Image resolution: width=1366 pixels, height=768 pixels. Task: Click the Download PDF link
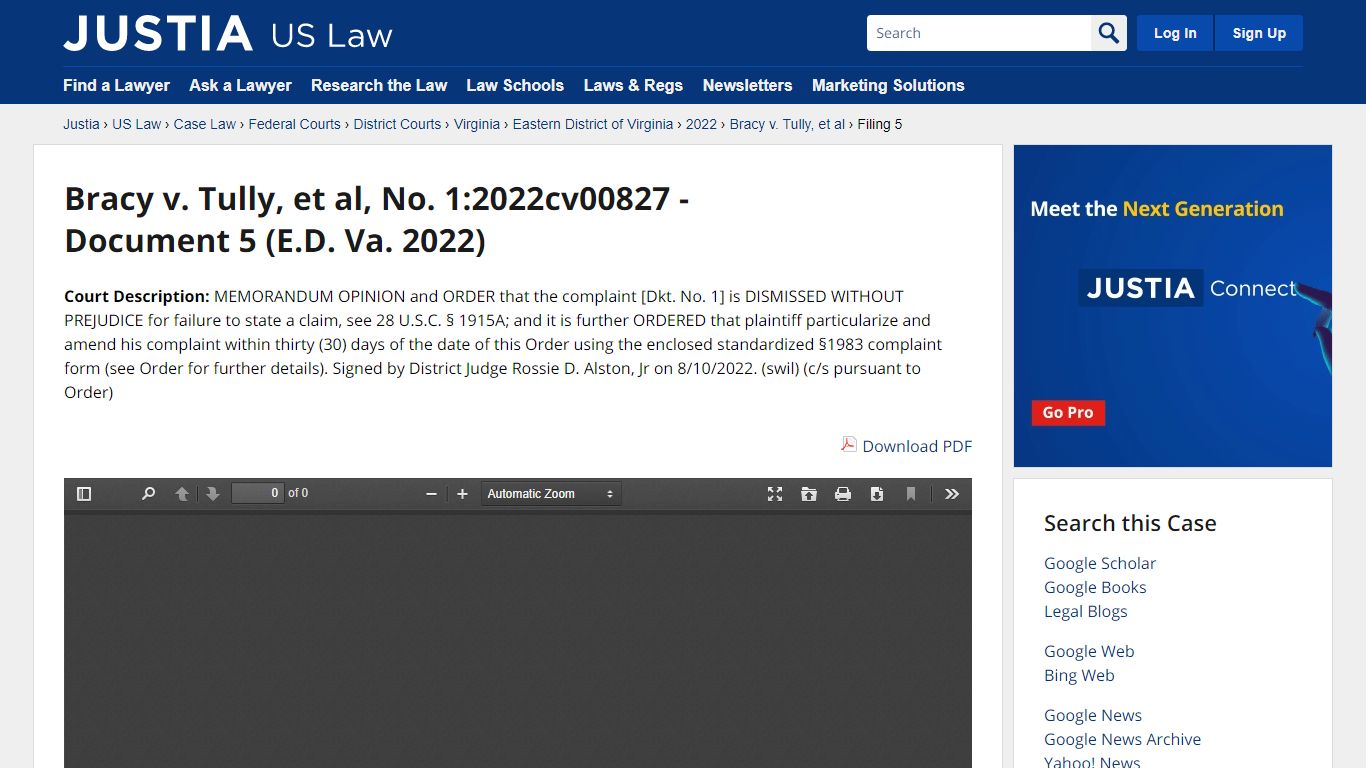917,446
